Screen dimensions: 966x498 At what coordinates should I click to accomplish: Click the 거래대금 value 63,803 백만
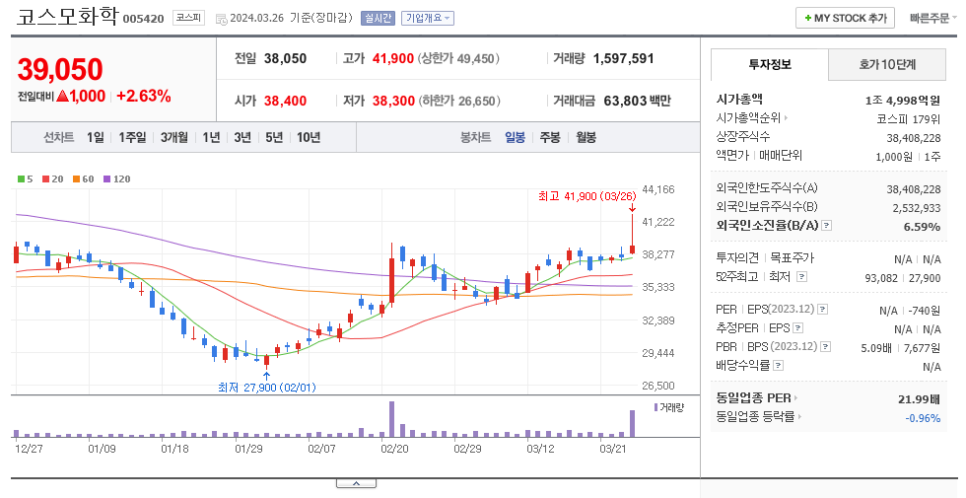pos(637,100)
